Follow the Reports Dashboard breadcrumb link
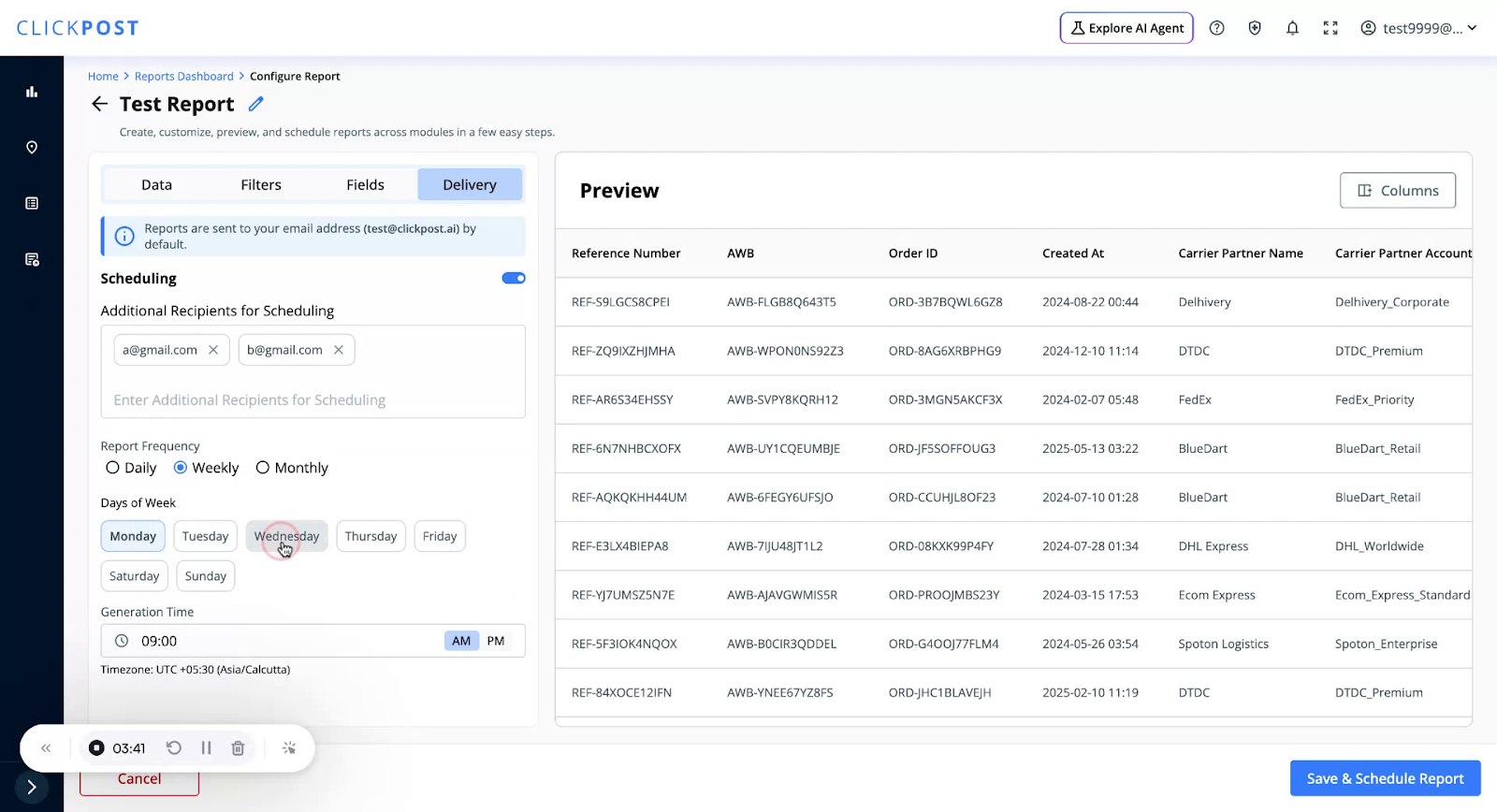Screen dimensions: 1497x812 coord(184,77)
